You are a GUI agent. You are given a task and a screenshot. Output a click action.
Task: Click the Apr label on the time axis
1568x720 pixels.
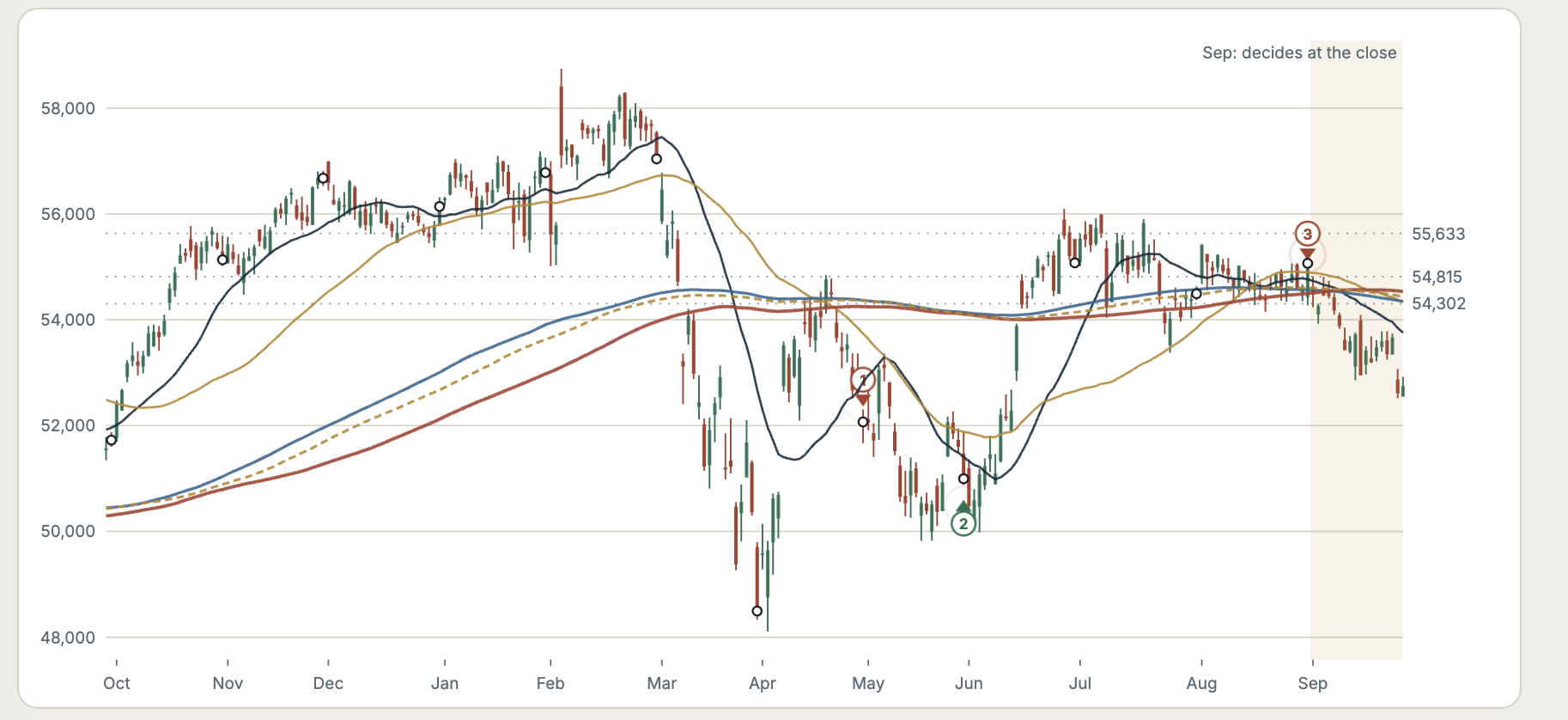(x=763, y=683)
